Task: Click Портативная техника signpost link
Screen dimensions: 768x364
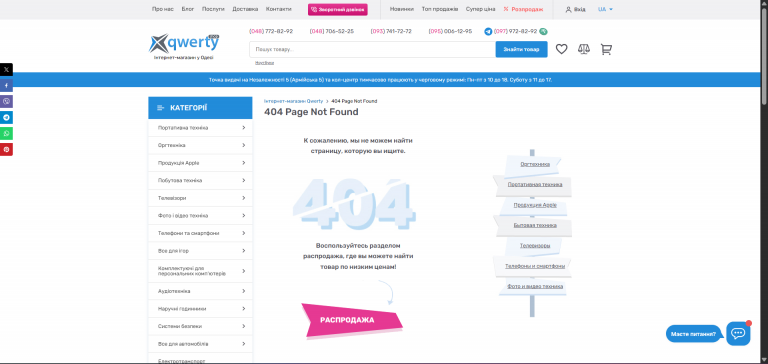Action: tap(535, 185)
